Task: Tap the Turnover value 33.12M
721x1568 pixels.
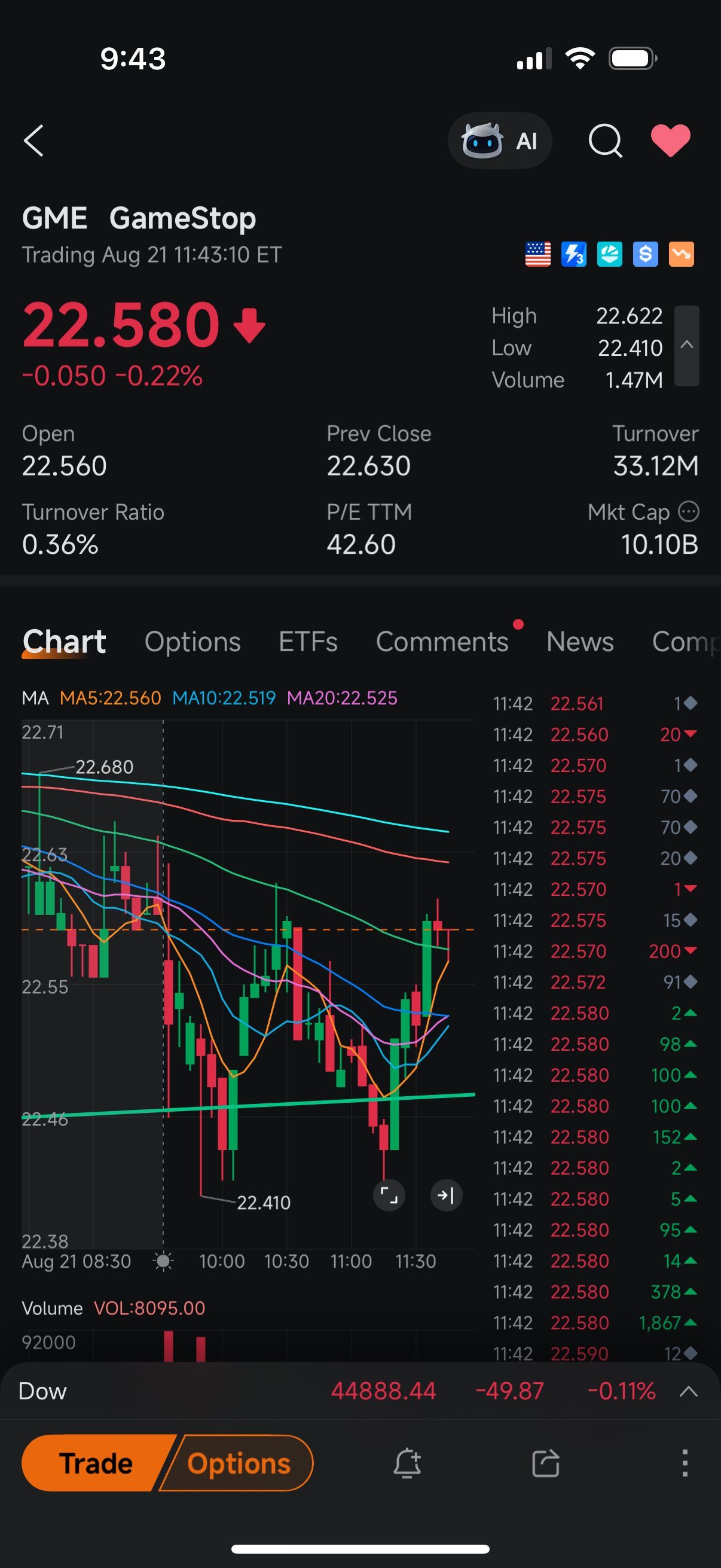Action: click(656, 466)
